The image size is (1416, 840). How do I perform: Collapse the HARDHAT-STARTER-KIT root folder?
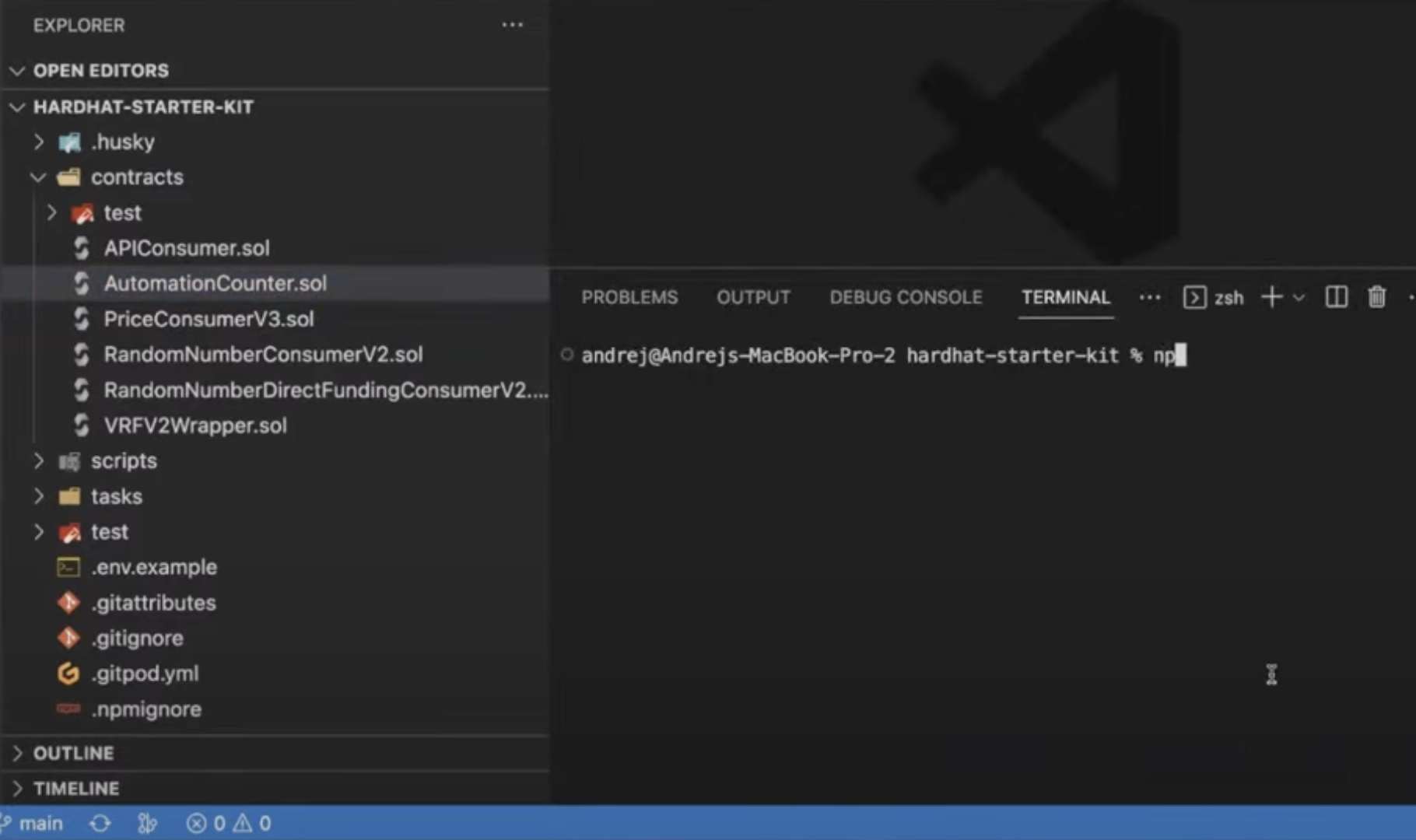(x=17, y=107)
